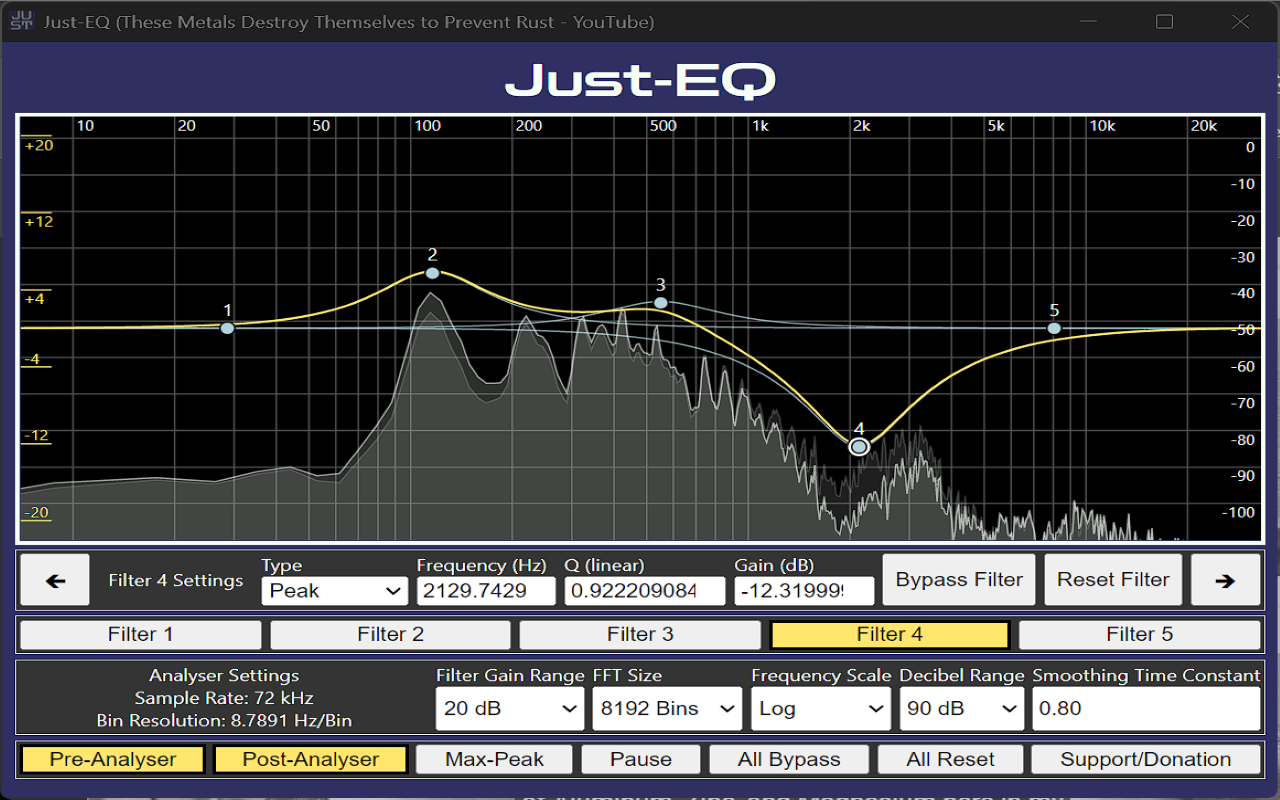Open the filter Type dropdown
Screen dimensions: 1280x800
pos(334,591)
